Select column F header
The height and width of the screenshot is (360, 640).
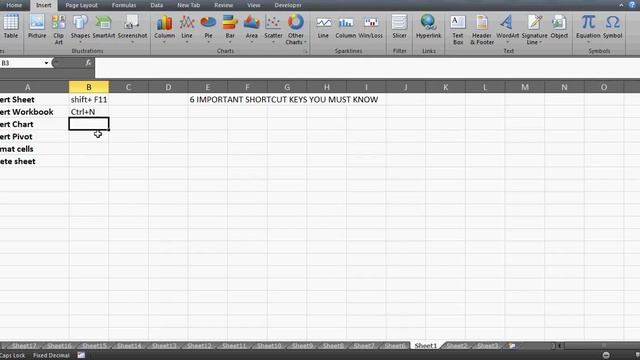(247, 87)
